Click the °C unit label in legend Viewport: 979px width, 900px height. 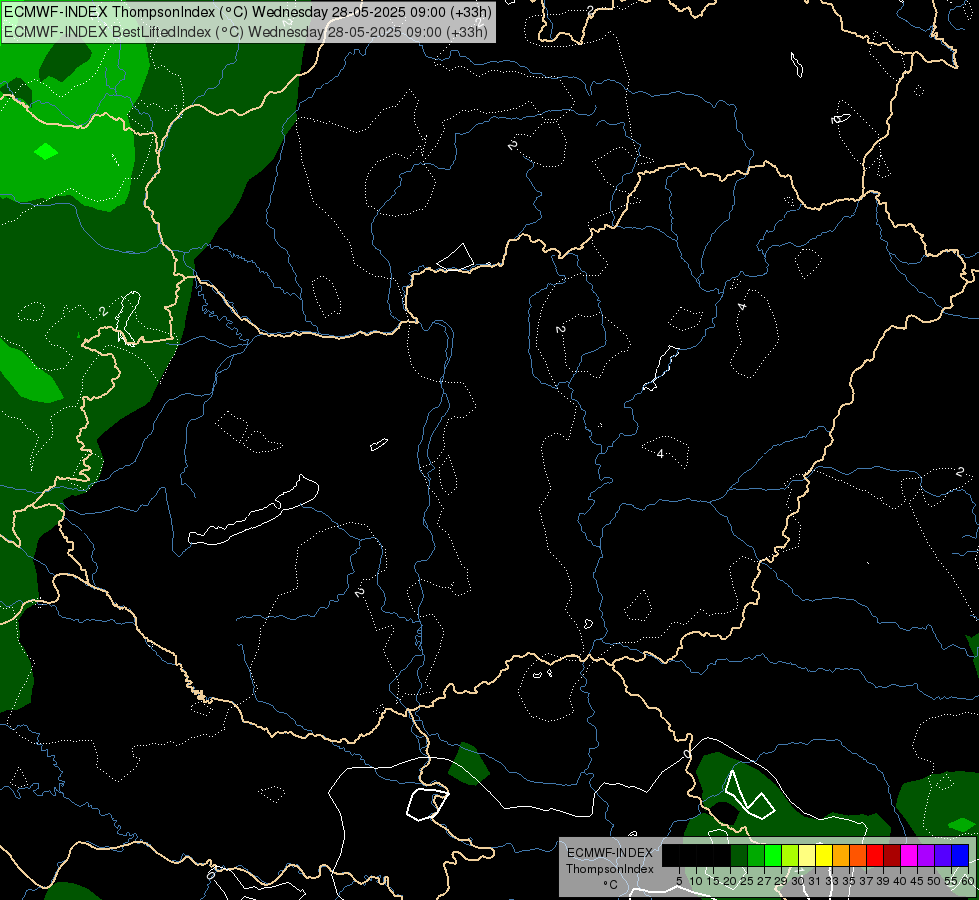point(610,885)
